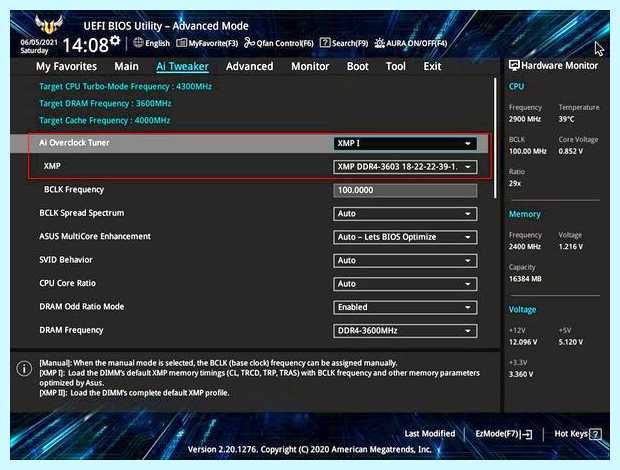Go to the Boot tab
The width and height of the screenshot is (620, 470).
pyautogui.click(x=357, y=66)
